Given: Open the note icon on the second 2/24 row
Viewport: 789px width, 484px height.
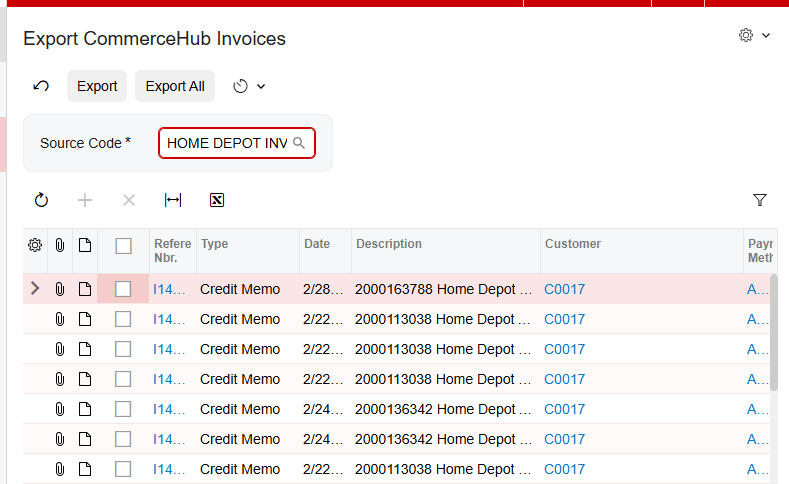Looking at the screenshot, I should click(x=85, y=439).
